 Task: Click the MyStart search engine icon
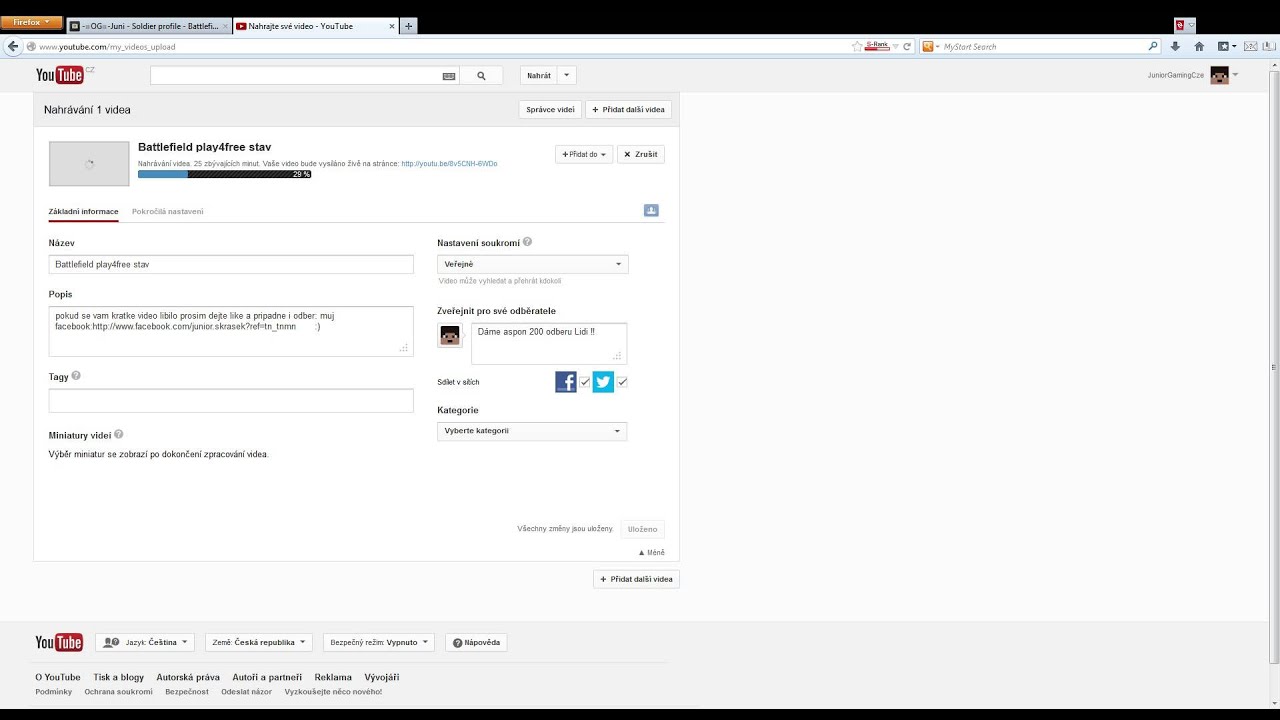point(929,46)
